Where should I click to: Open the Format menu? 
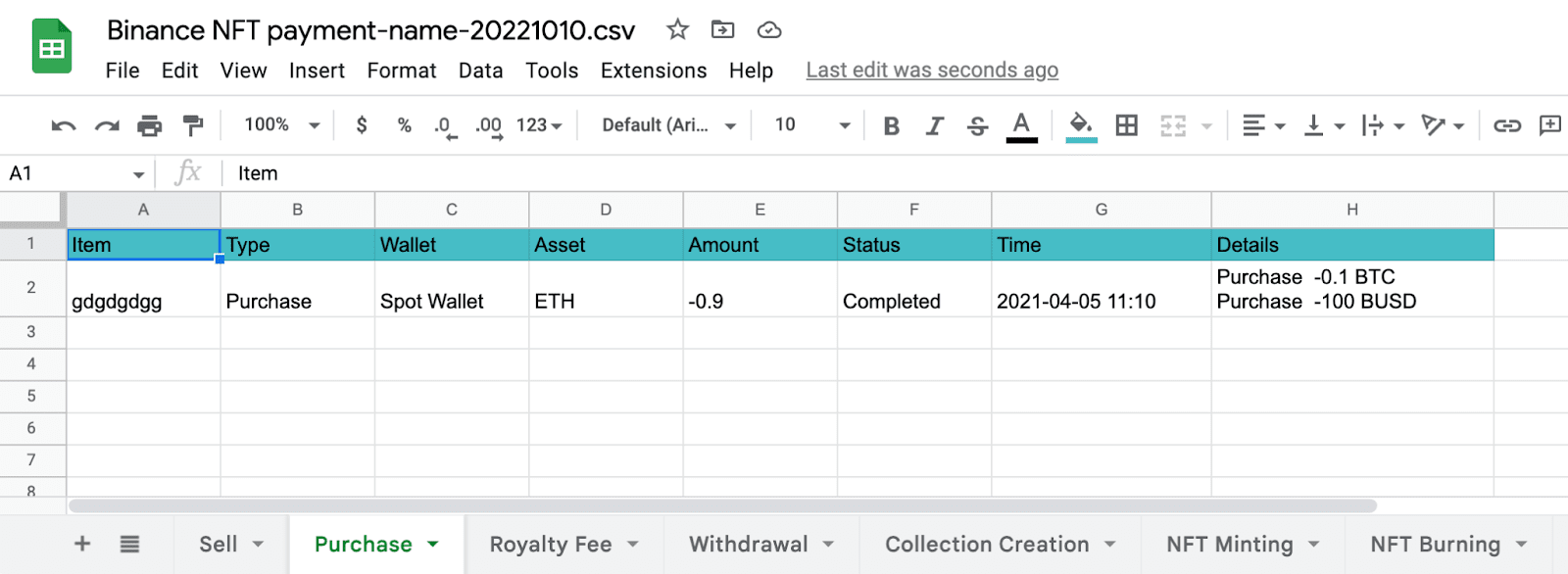point(402,71)
